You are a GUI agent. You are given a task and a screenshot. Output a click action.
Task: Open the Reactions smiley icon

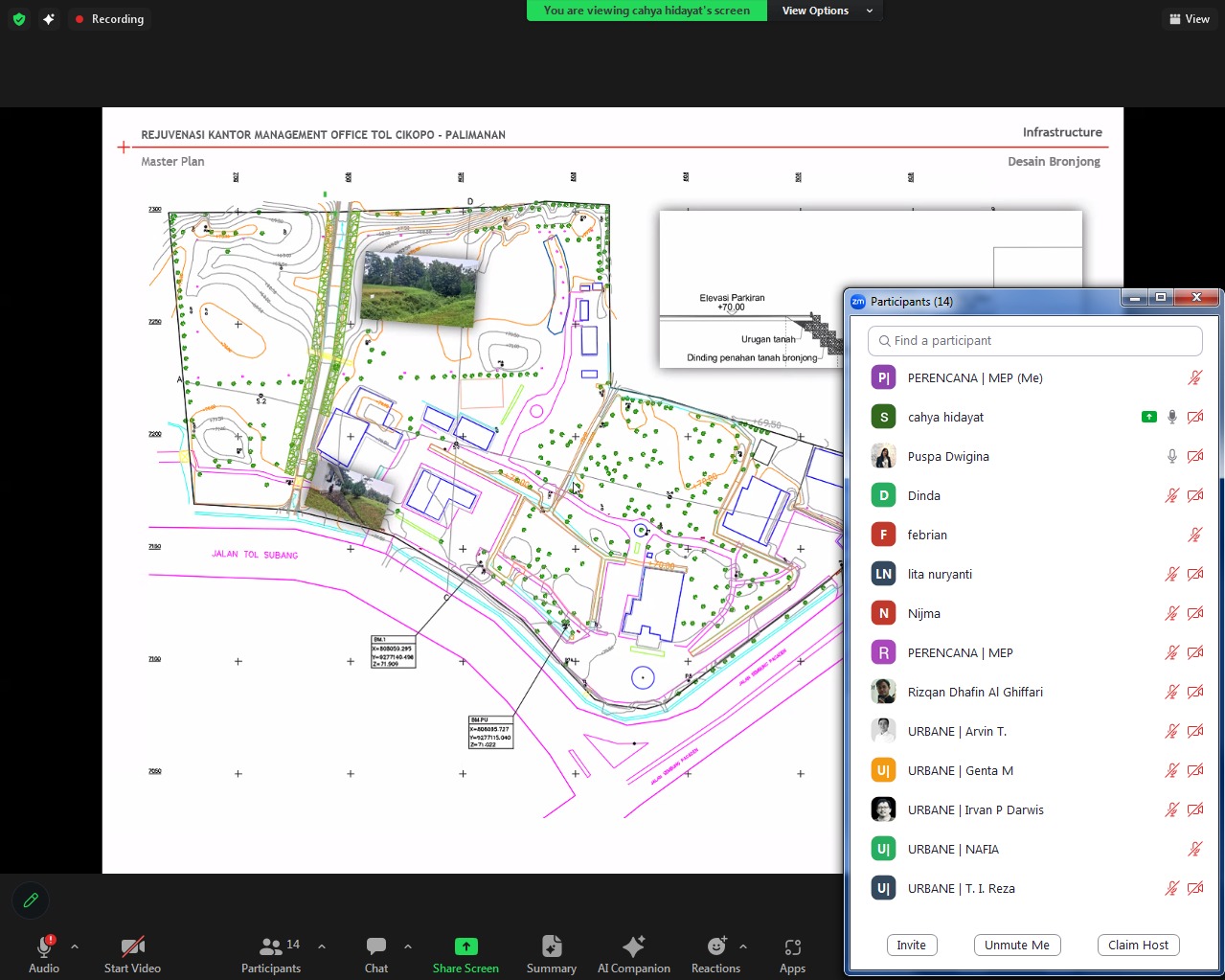tap(715, 946)
